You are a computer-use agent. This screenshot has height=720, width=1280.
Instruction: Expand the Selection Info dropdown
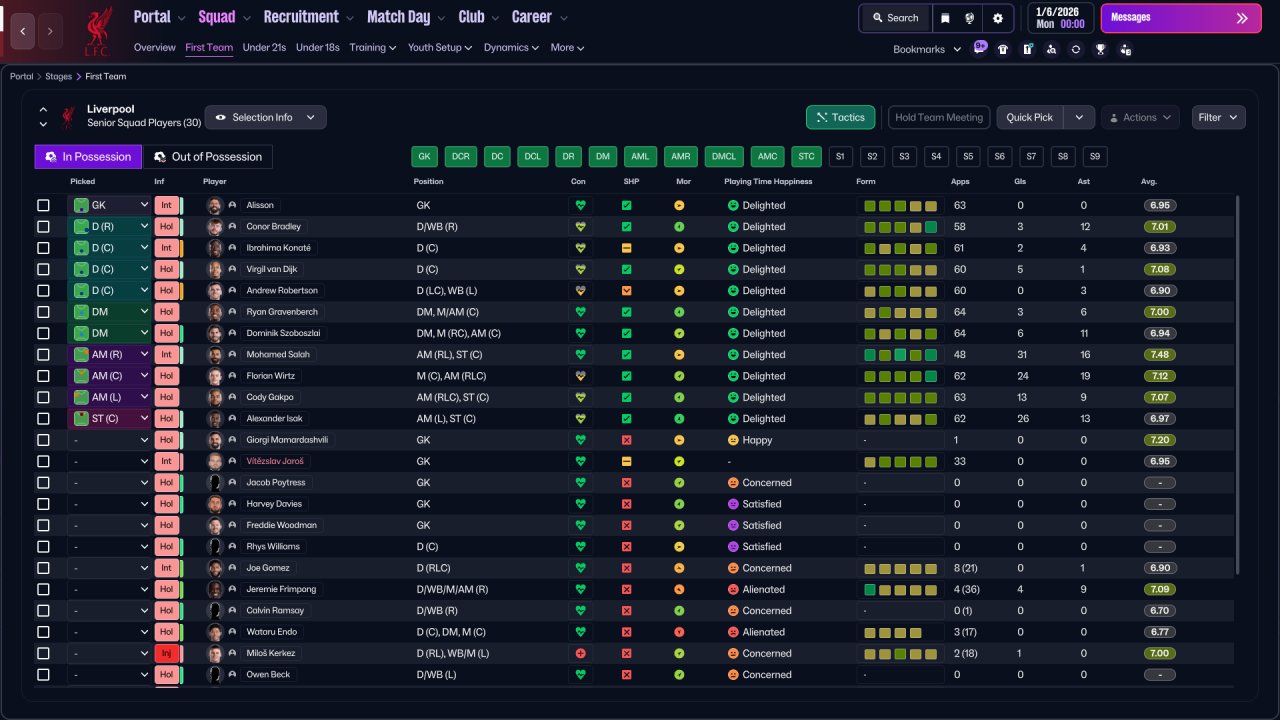point(265,118)
